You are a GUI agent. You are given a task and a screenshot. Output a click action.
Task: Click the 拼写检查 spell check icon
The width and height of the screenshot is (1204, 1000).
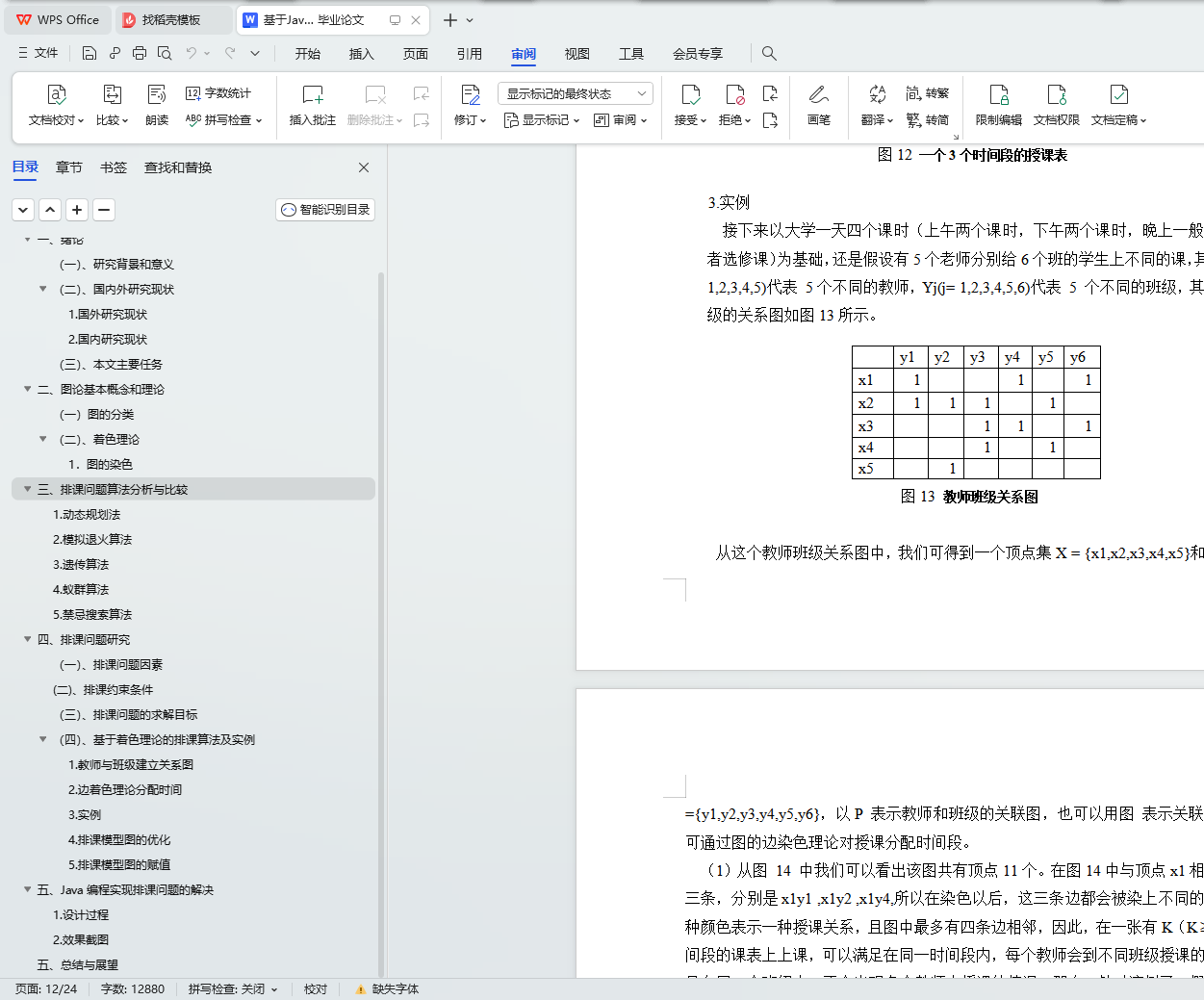pyautogui.click(x=223, y=120)
